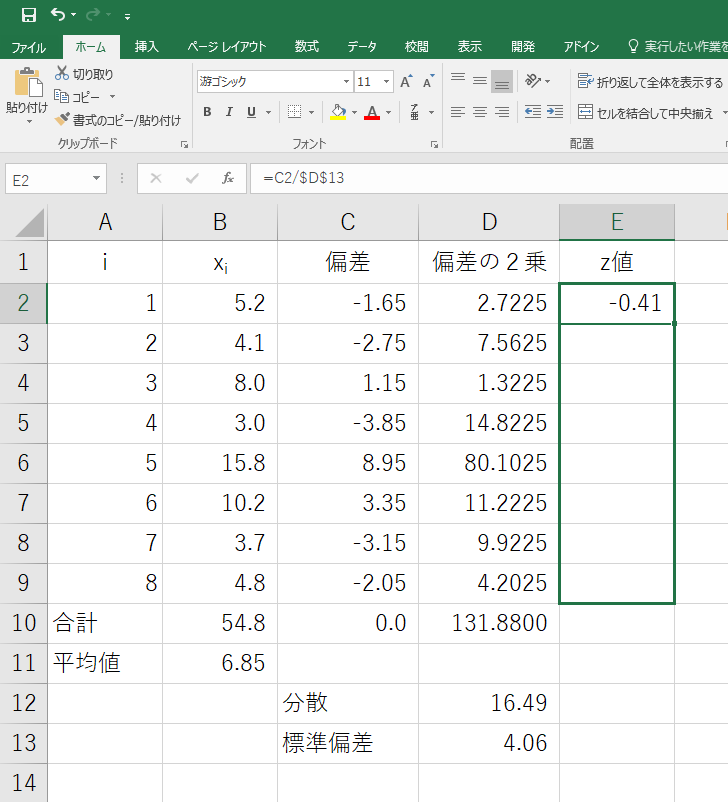Viewport: 728px width, 802px height.
Task: Decrease font size with small A
Action: pos(428,81)
